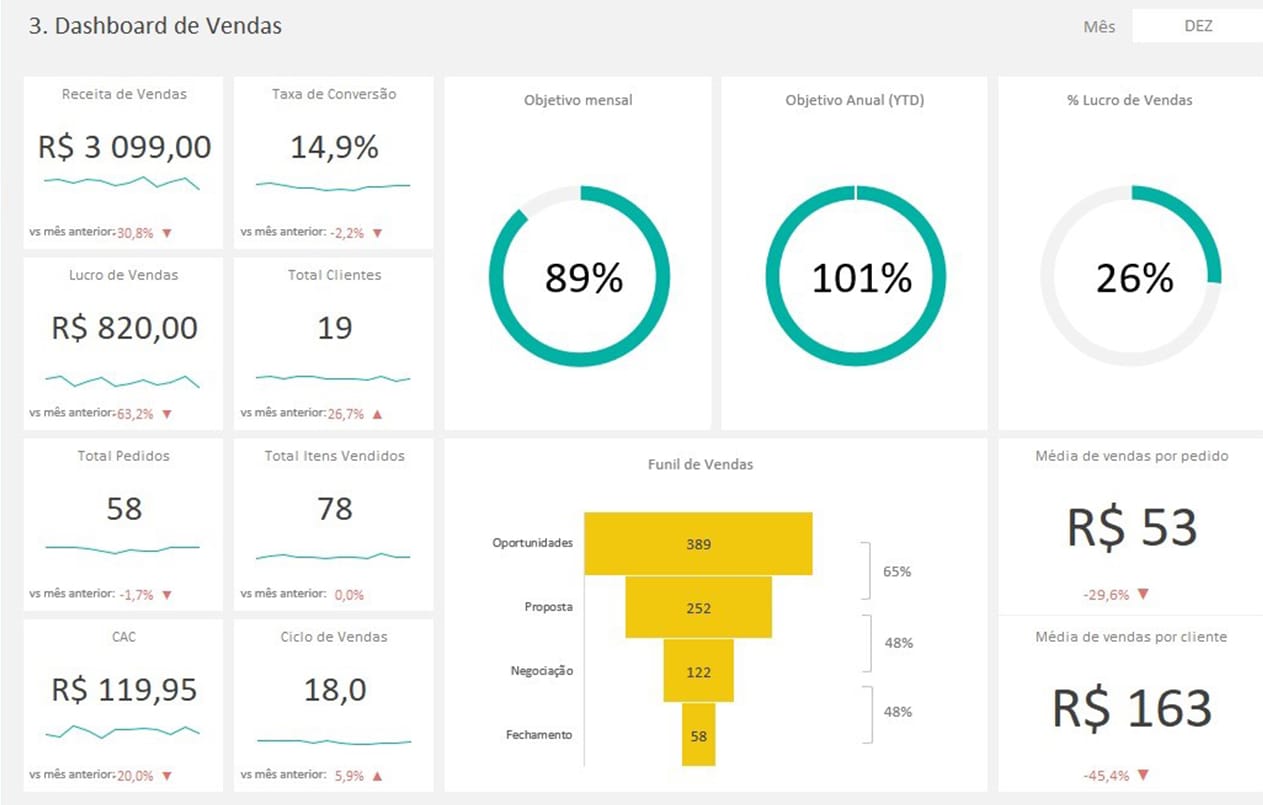1263x805 pixels.
Task: Click red down arrow under Receita de Vendas
Action: tap(167, 233)
